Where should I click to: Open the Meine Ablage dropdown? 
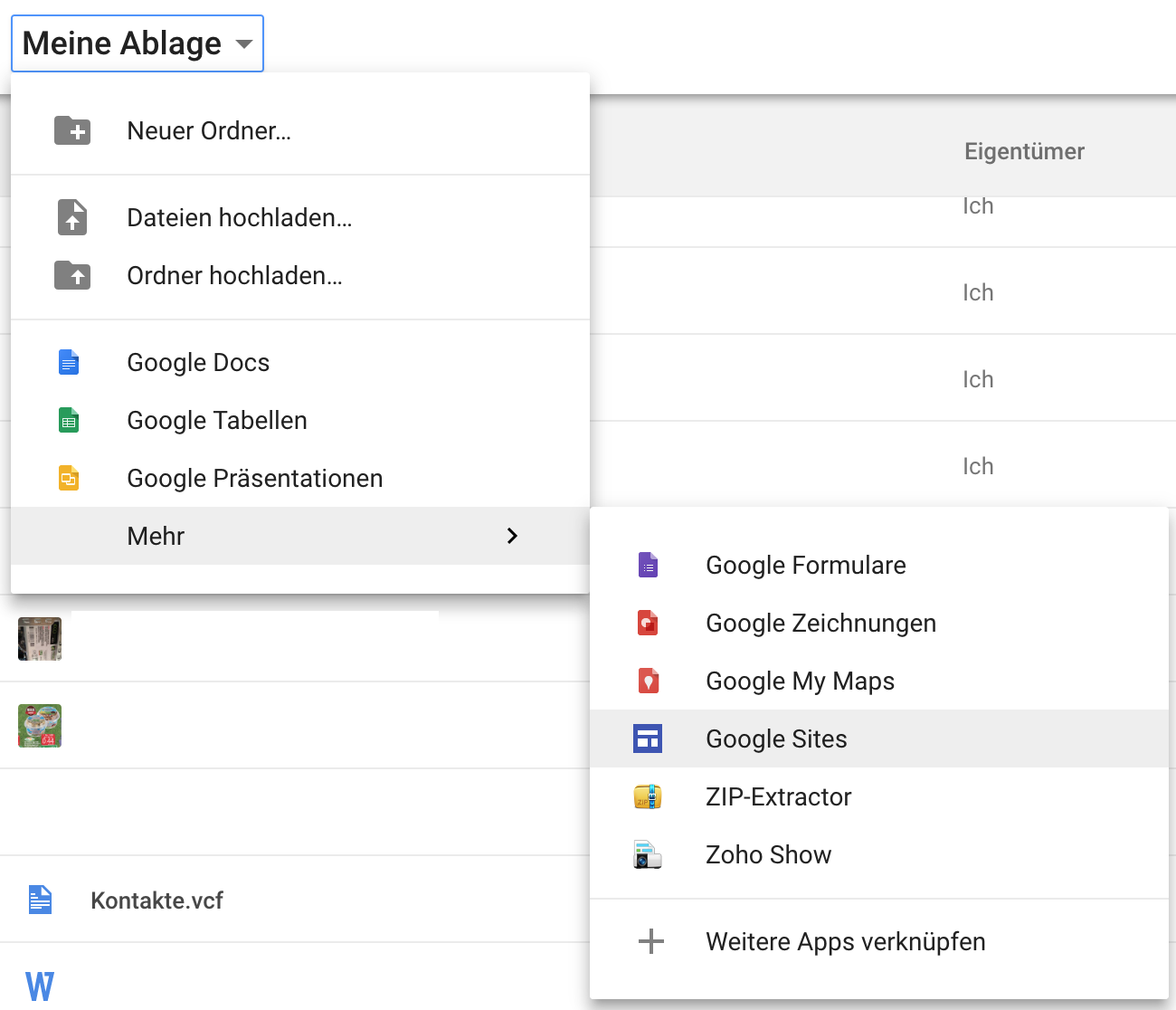[138, 43]
